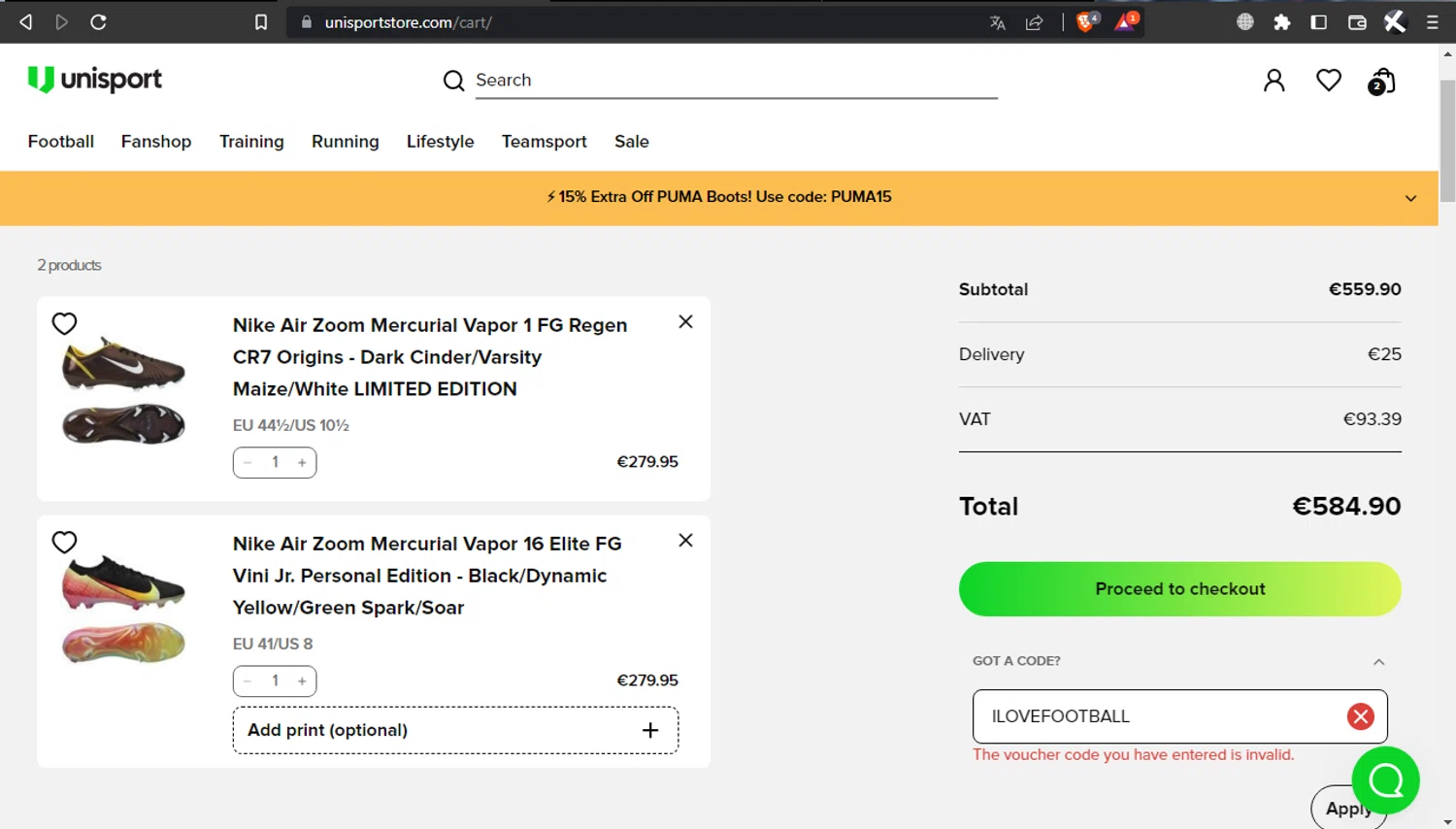
Task: Expand the PUMA15 promo banner chevron
Action: pos(1410,198)
